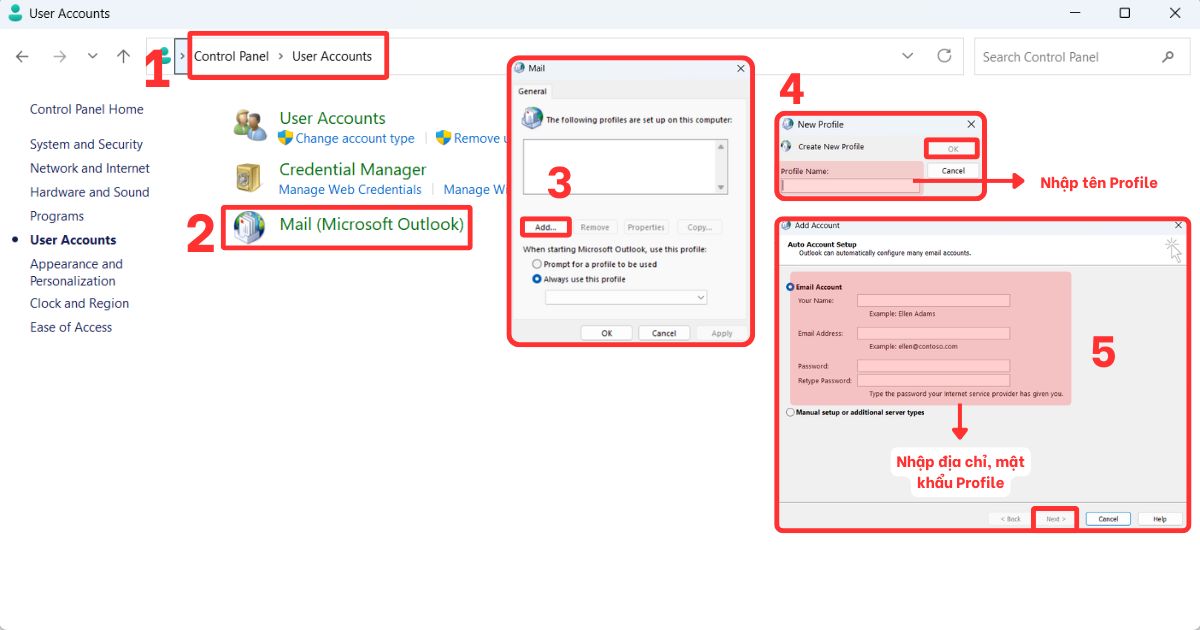
Task: Choose Manual setup or additional server types
Action: click(790, 412)
